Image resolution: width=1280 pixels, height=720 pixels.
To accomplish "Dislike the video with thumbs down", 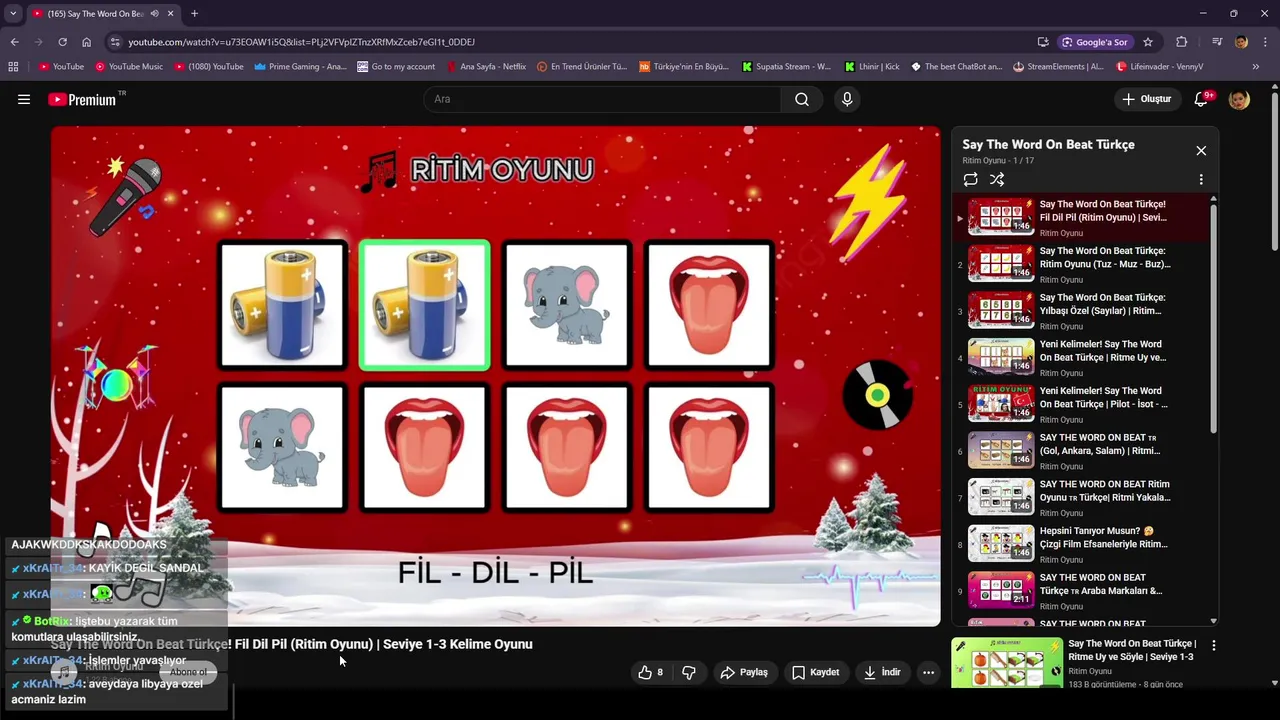I will coord(689,672).
